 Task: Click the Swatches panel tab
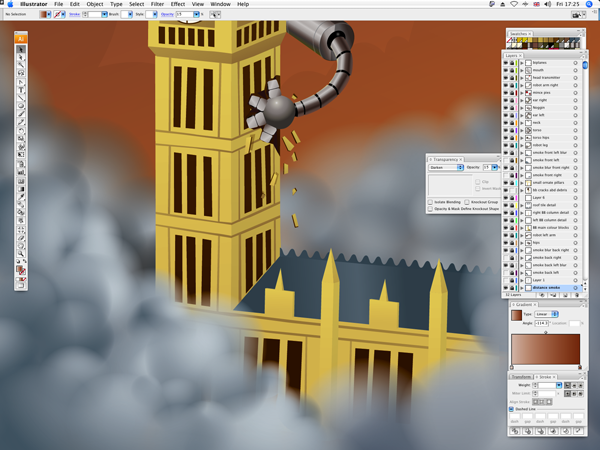(518, 34)
